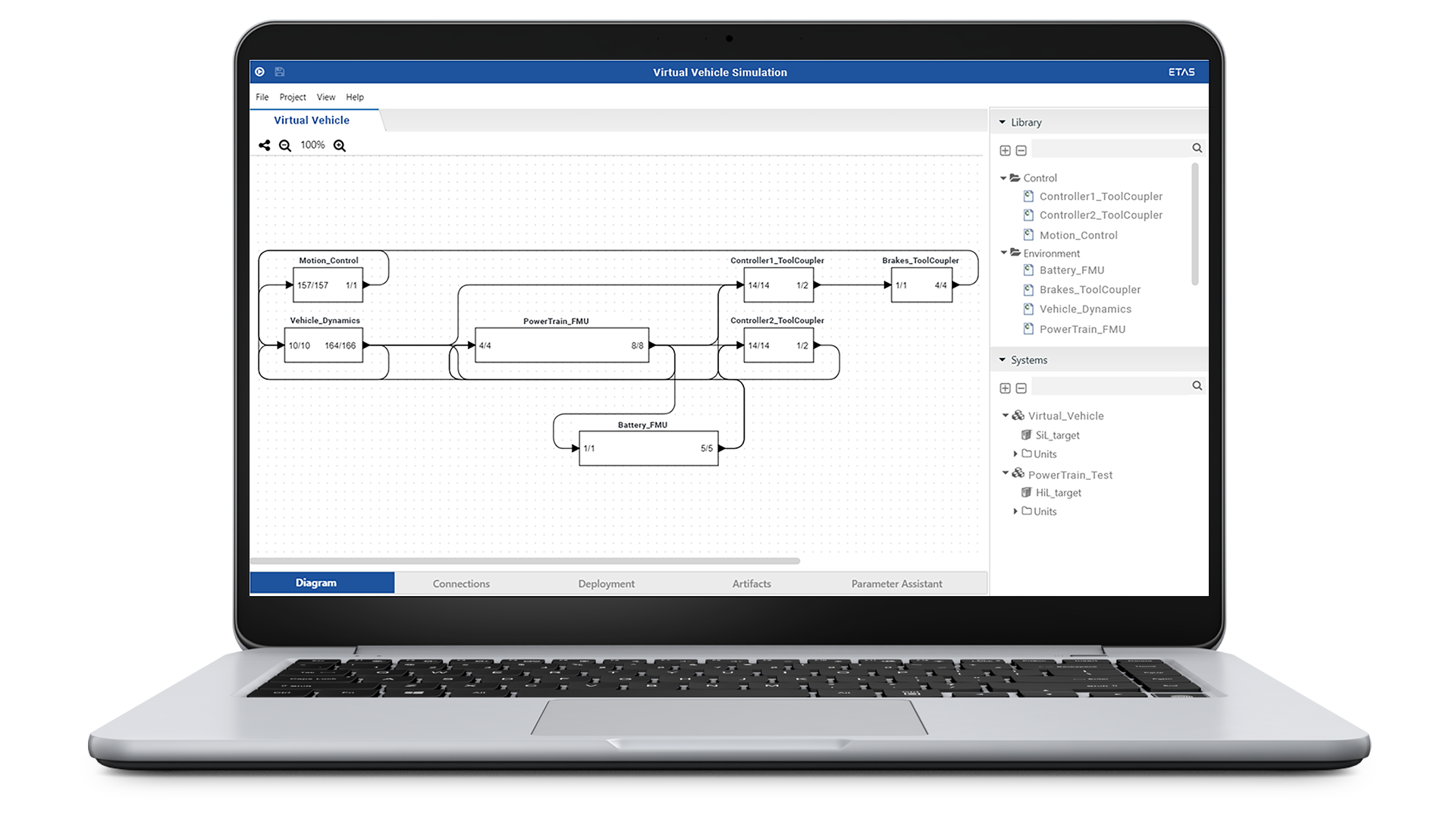Expand Units under Virtual_Vehicle
The width and height of the screenshot is (1456, 819).
(1016, 453)
